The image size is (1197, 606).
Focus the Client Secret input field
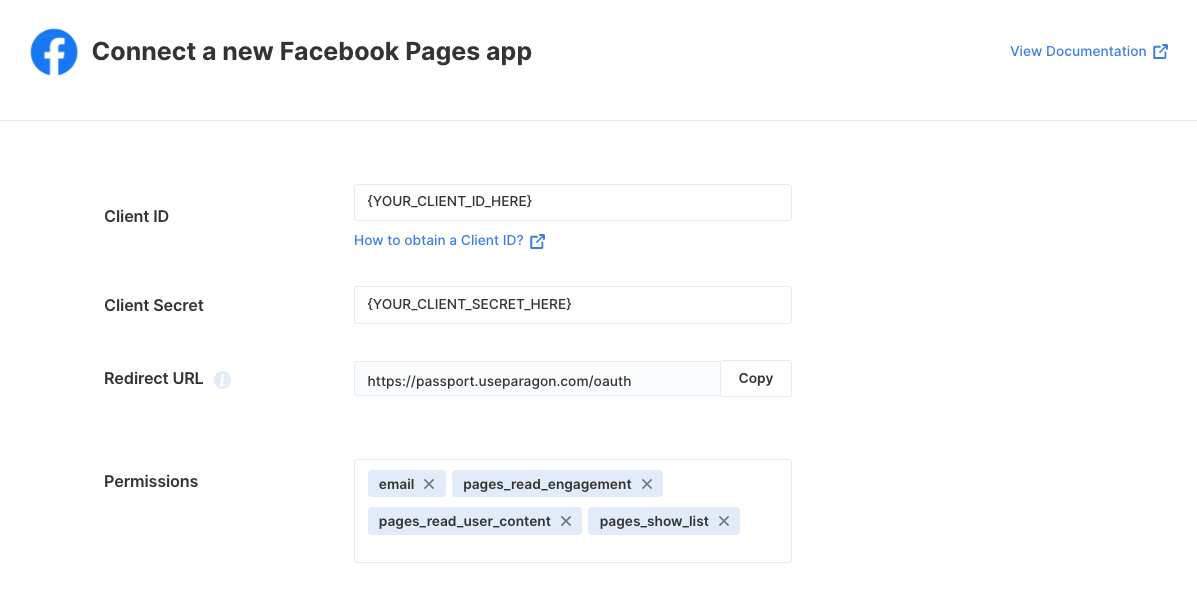[x=573, y=305]
